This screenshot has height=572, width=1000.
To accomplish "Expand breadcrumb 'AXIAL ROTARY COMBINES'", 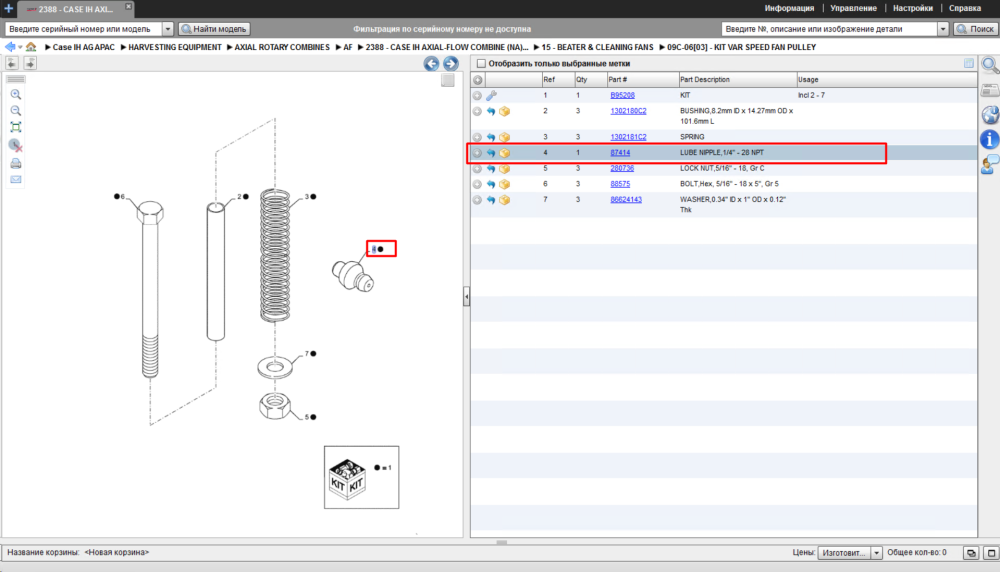I will click(230, 47).
